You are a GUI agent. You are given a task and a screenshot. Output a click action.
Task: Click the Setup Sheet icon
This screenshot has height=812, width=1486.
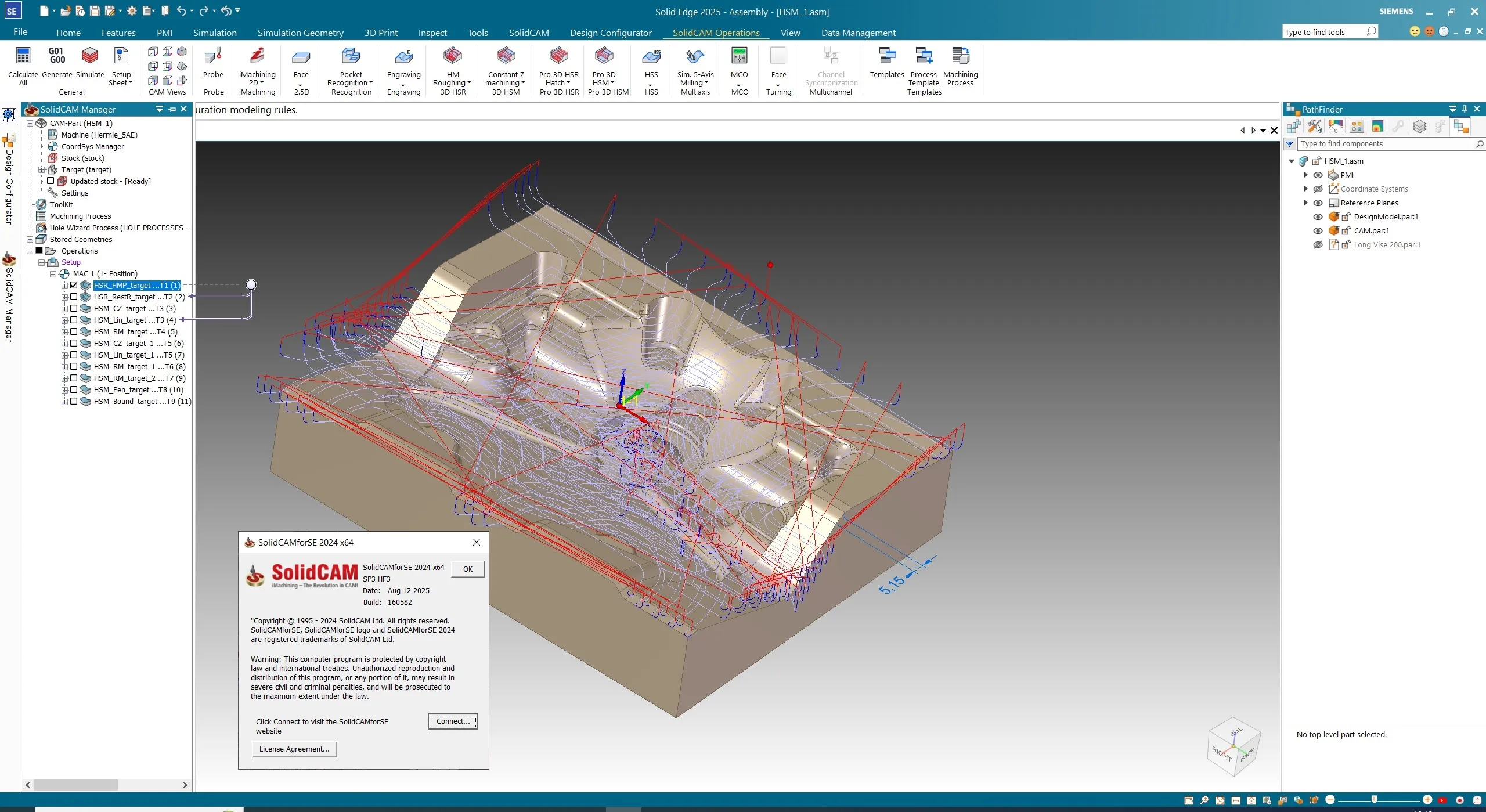(121, 56)
